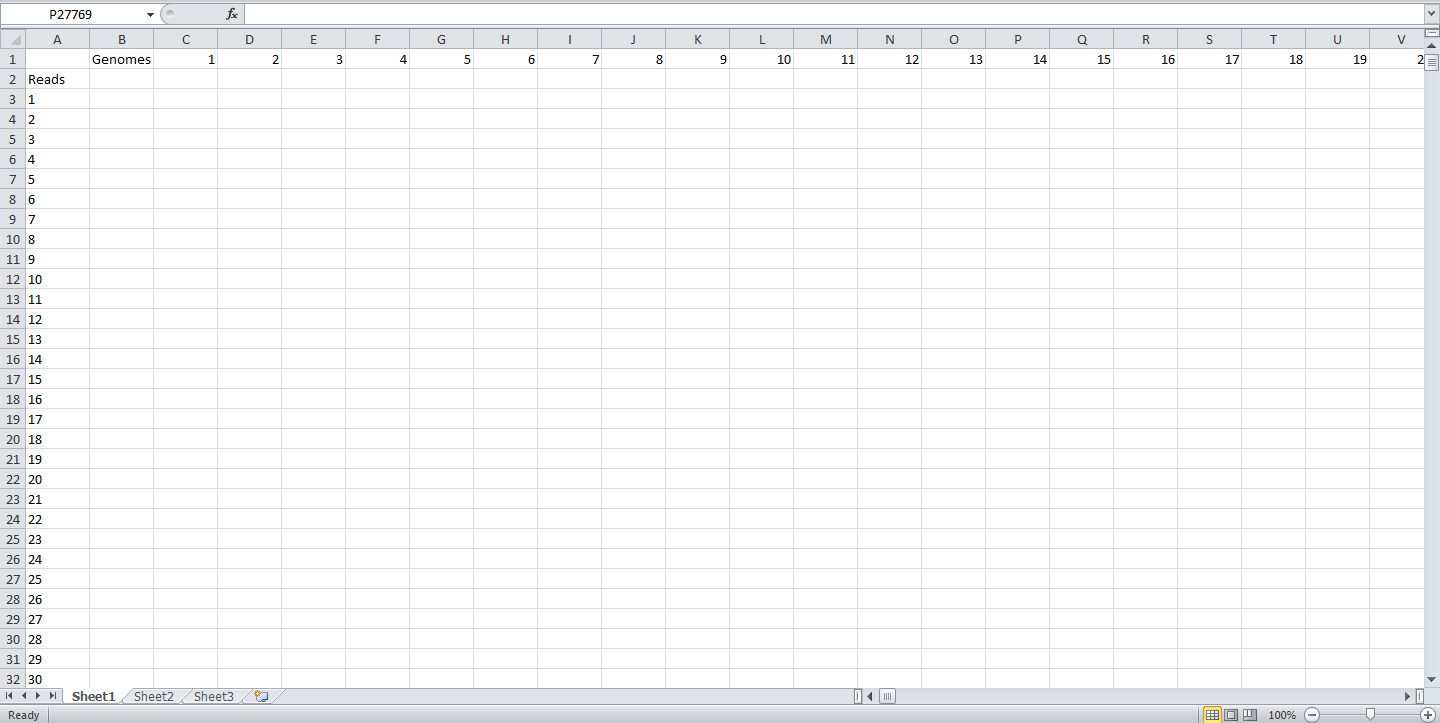1440x723 pixels.
Task: Go to next sheet tab arrow
Action: click(38, 696)
